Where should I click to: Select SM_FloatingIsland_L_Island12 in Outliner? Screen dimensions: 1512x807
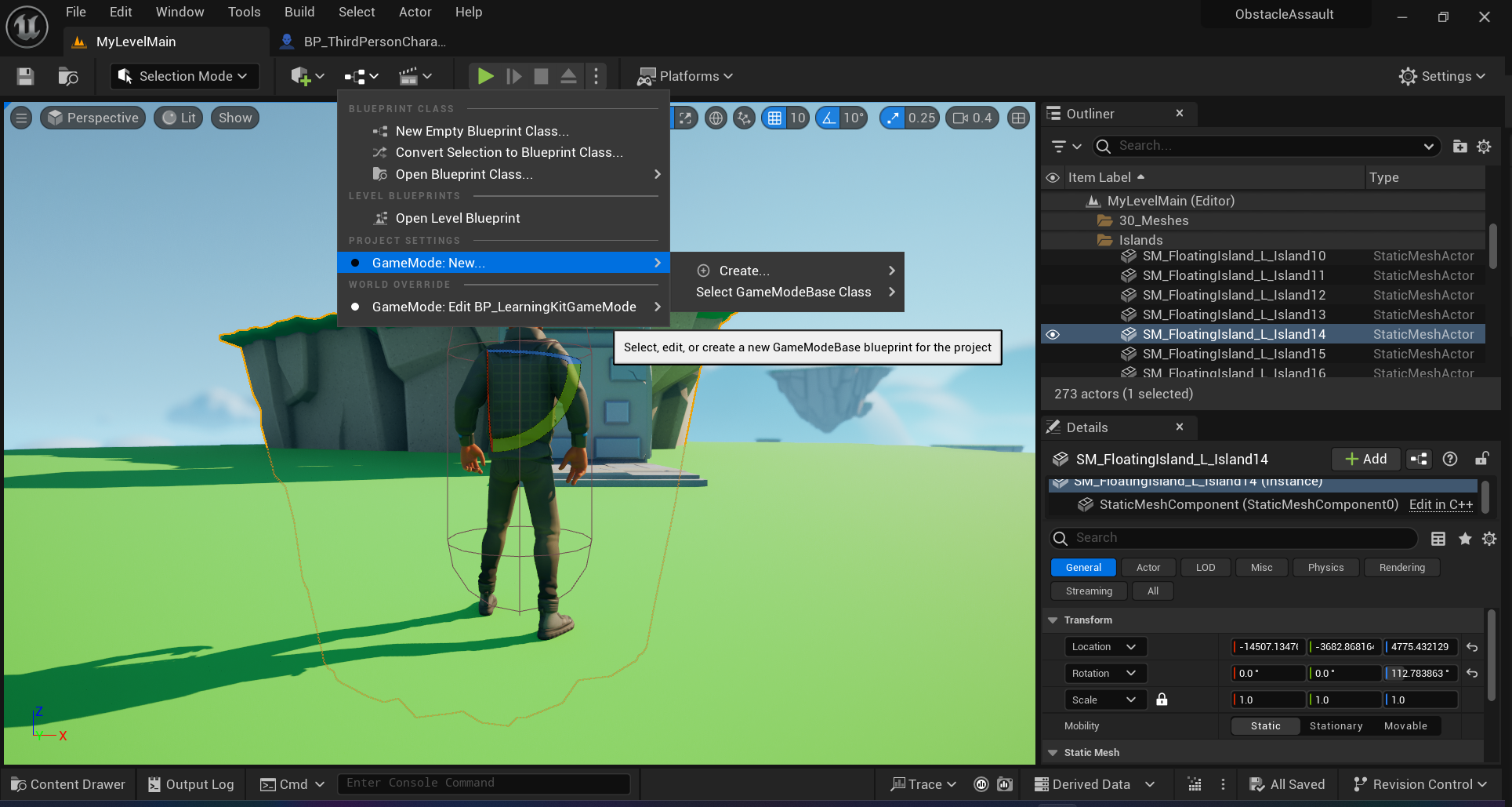point(1263,295)
